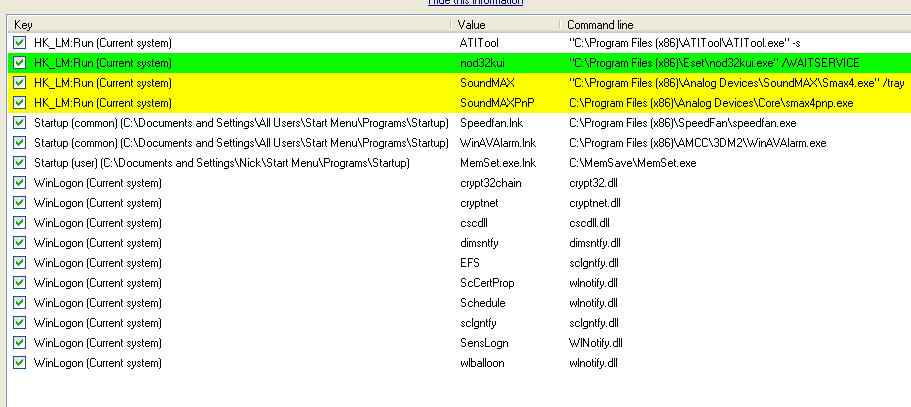The image size is (911, 407).
Task: Click the speedfan.exe command line path
Action: (683, 123)
